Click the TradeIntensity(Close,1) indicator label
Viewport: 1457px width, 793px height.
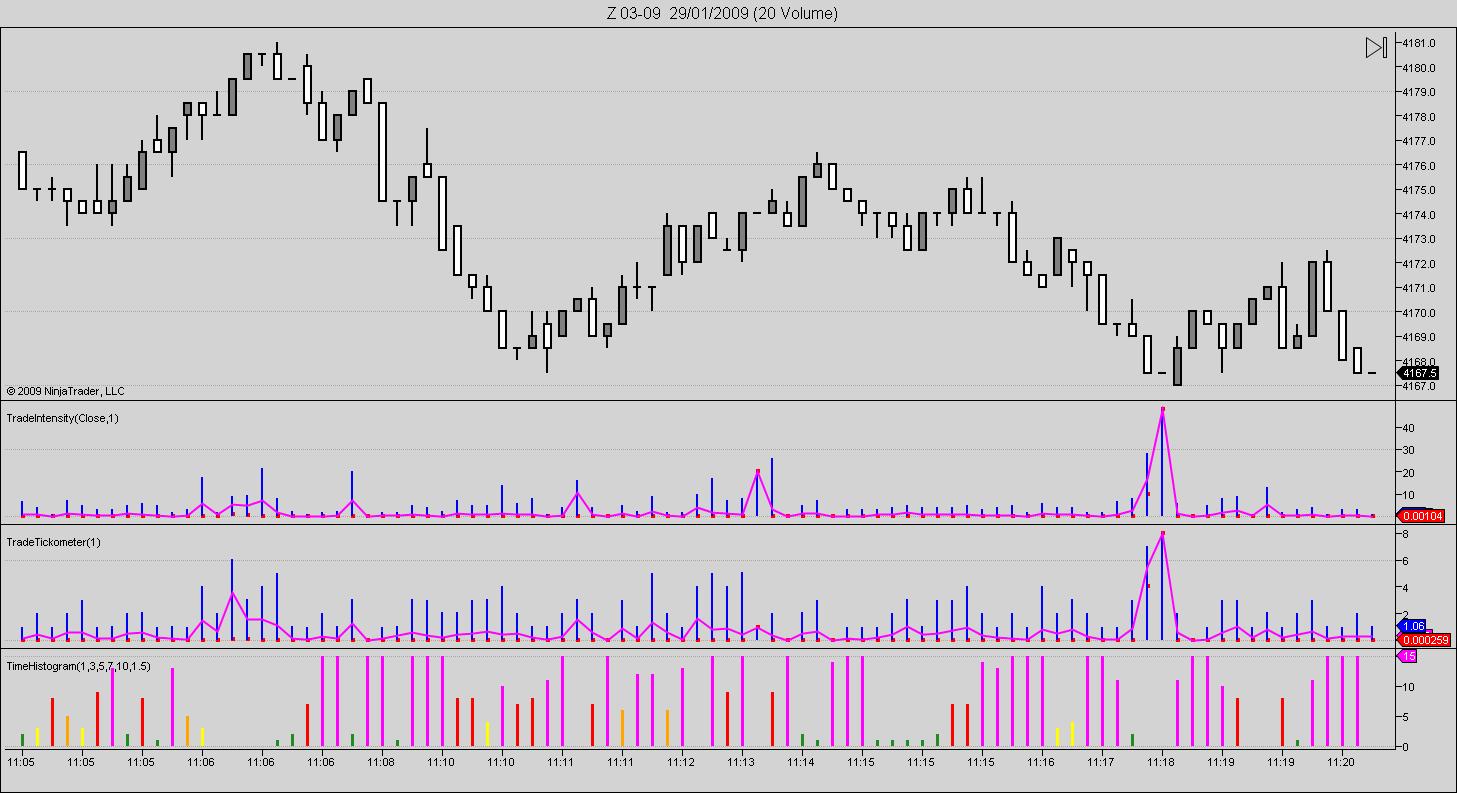coord(62,418)
